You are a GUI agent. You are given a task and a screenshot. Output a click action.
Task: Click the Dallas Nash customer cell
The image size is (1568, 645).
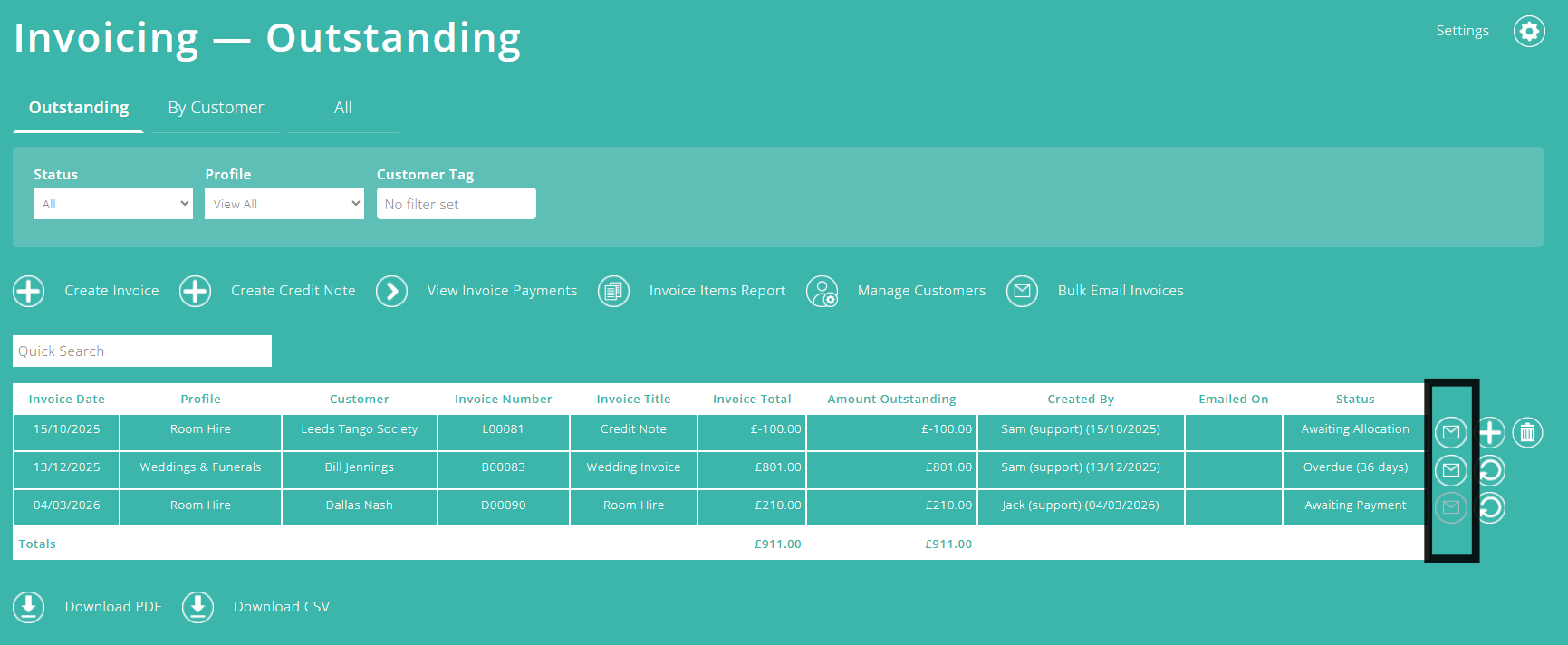(360, 505)
